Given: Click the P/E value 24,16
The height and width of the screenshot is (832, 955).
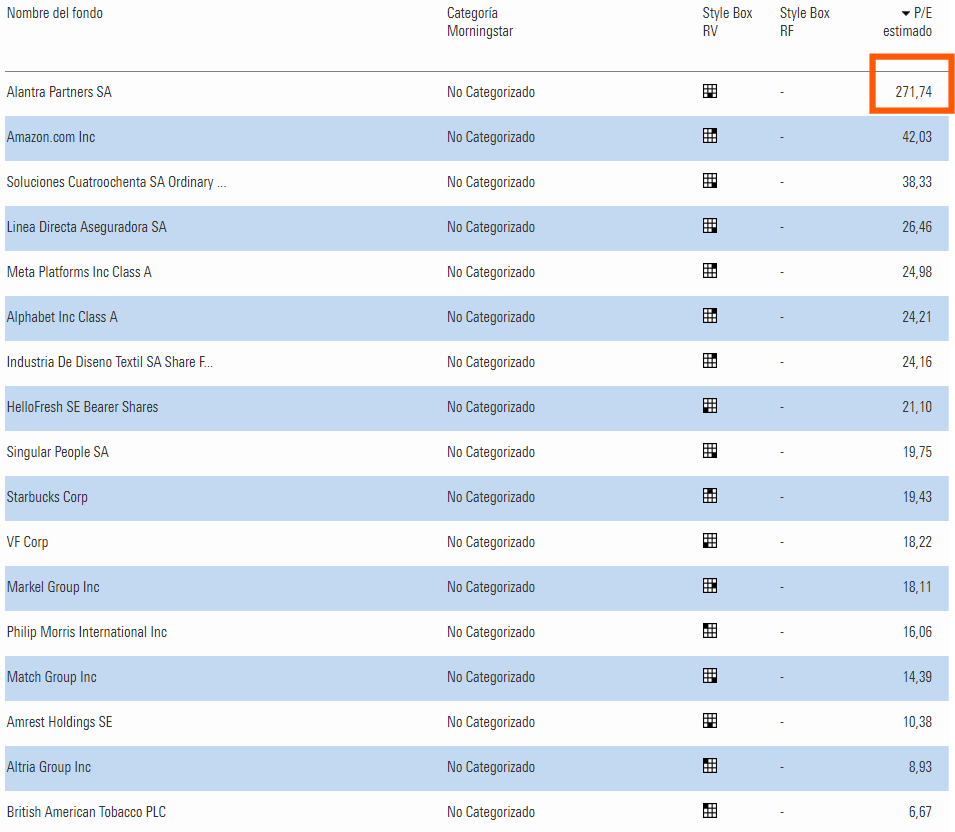Looking at the screenshot, I should [x=917, y=362].
